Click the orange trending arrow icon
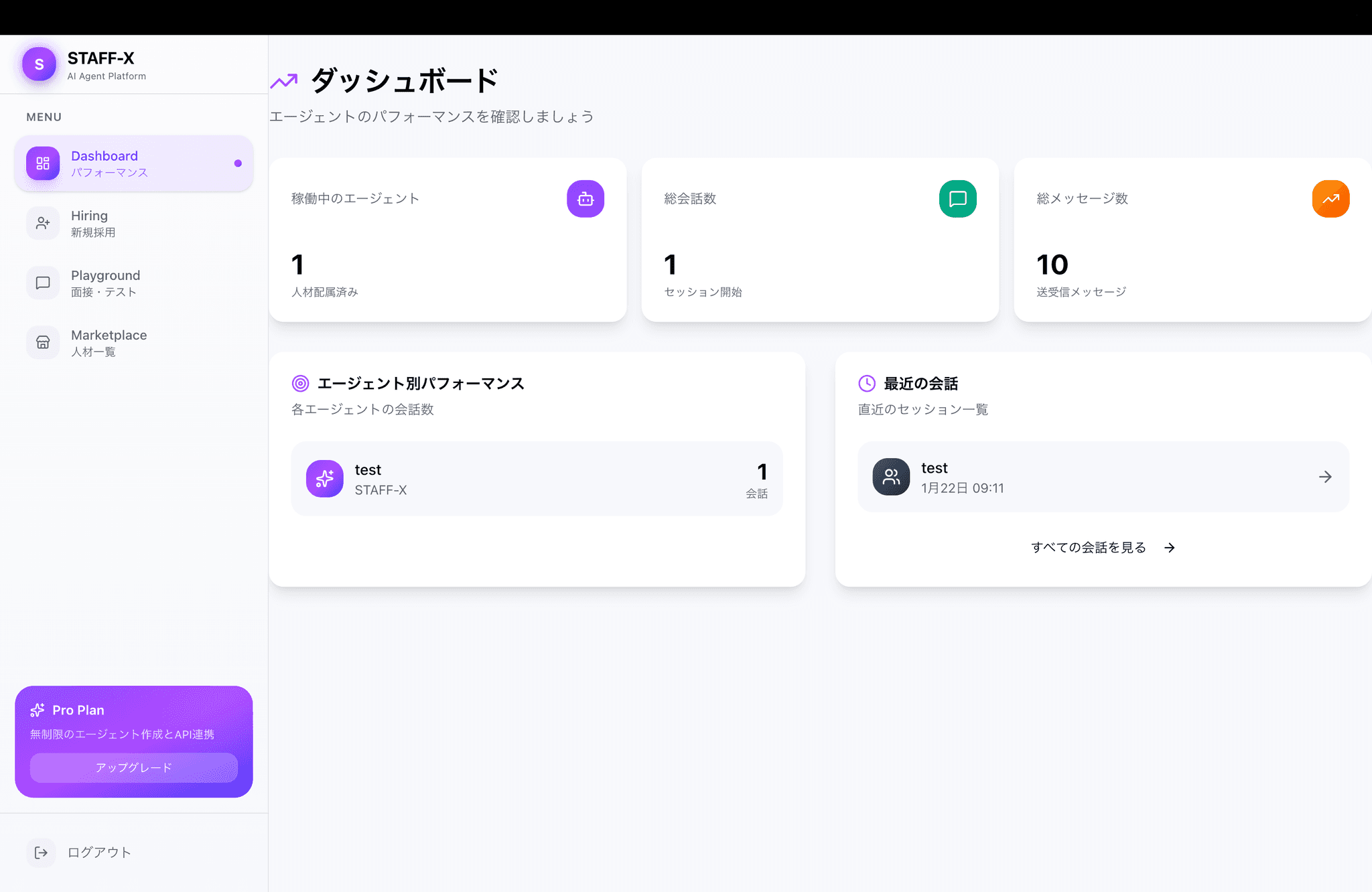This screenshot has width=1372, height=892. click(x=1330, y=199)
